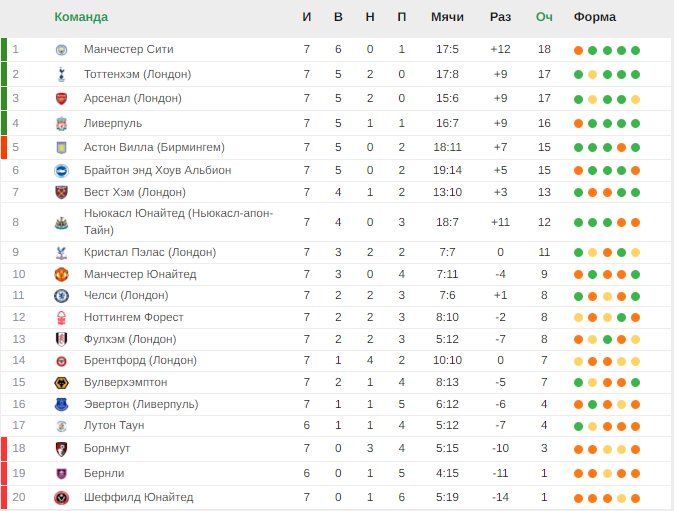Click the Newcastle United crest icon
This screenshot has height=511, width=676.
click(x=62, y=223)
